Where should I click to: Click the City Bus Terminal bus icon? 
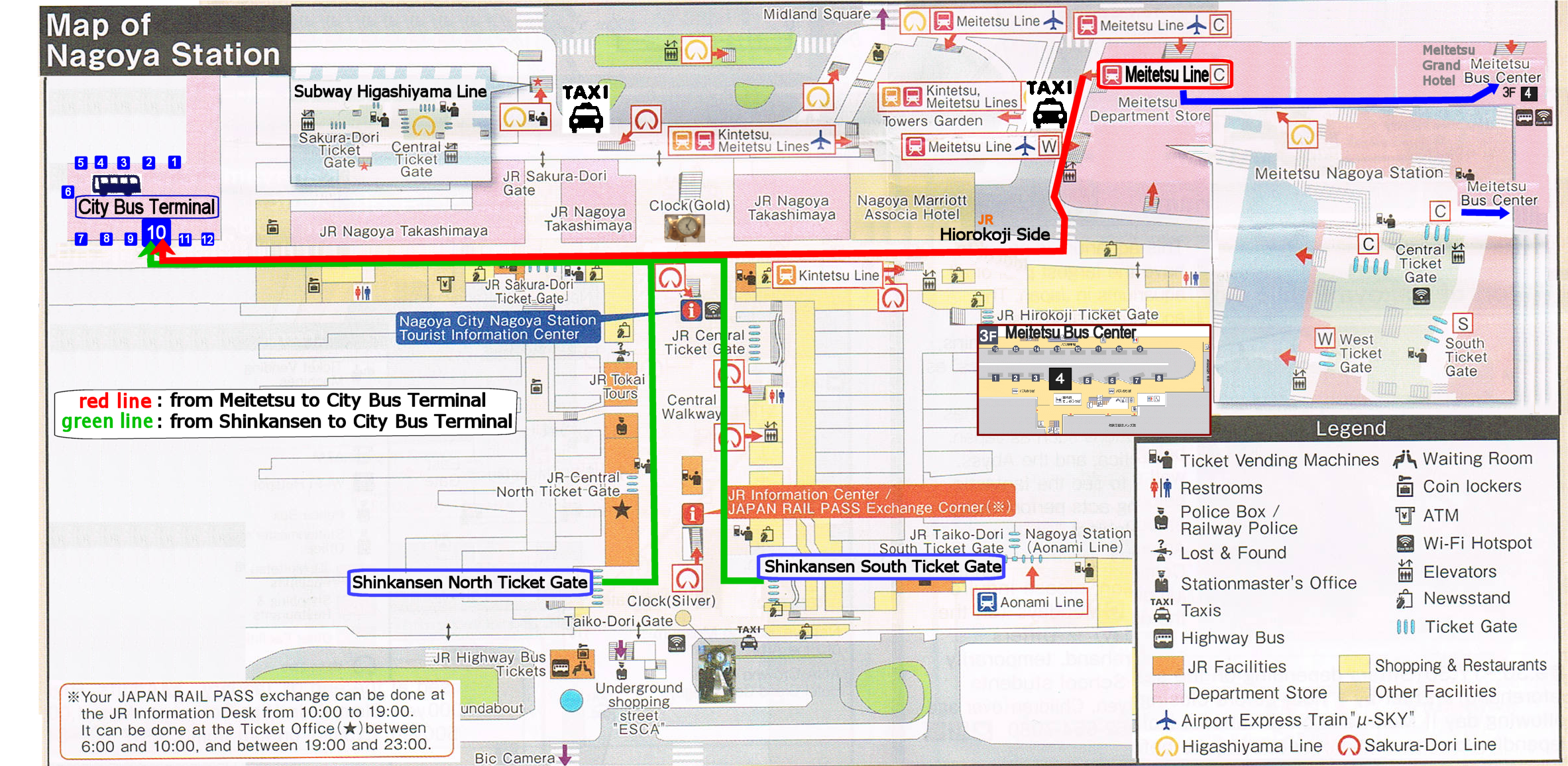[117, 184]
